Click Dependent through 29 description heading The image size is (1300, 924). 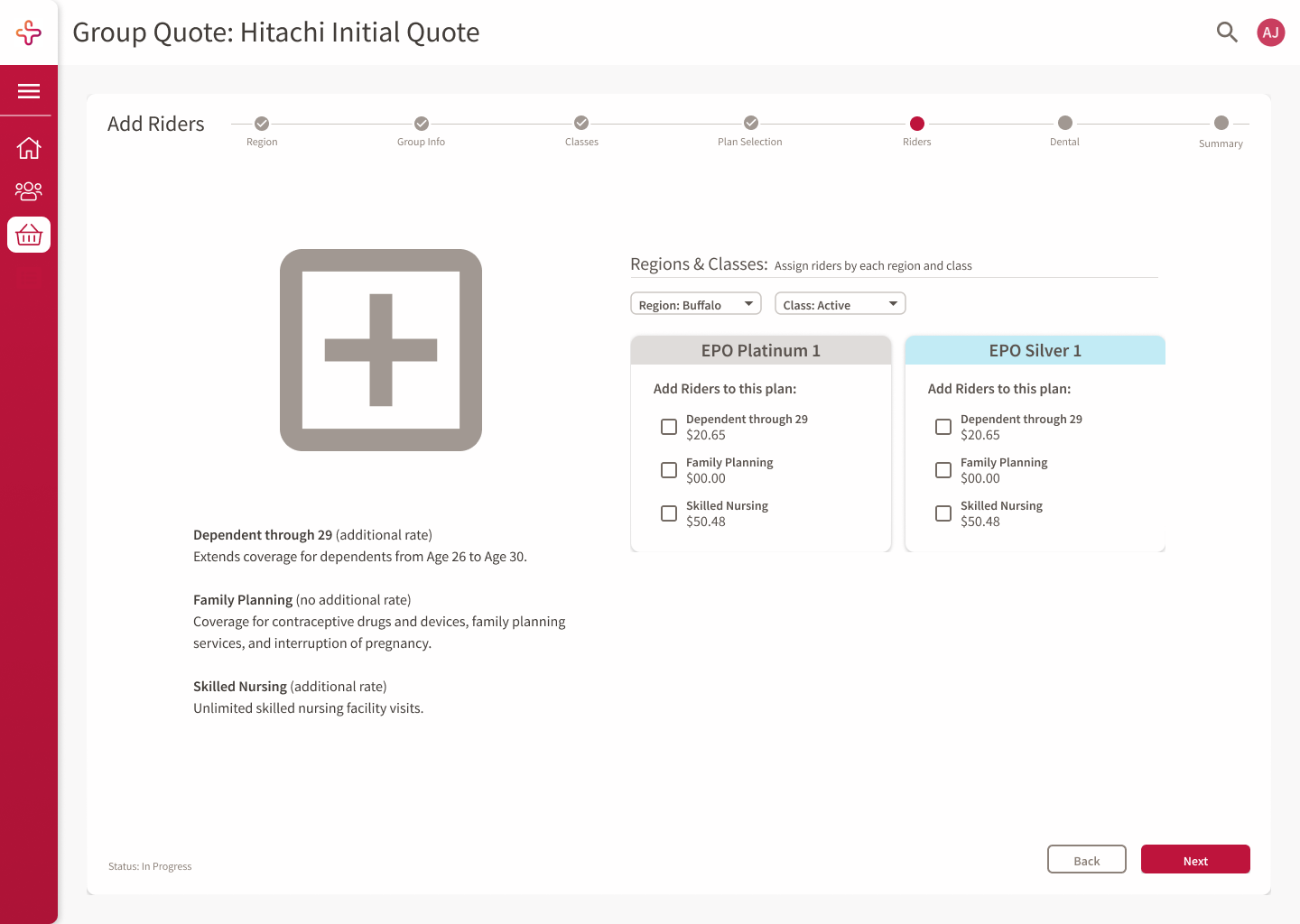312,535
